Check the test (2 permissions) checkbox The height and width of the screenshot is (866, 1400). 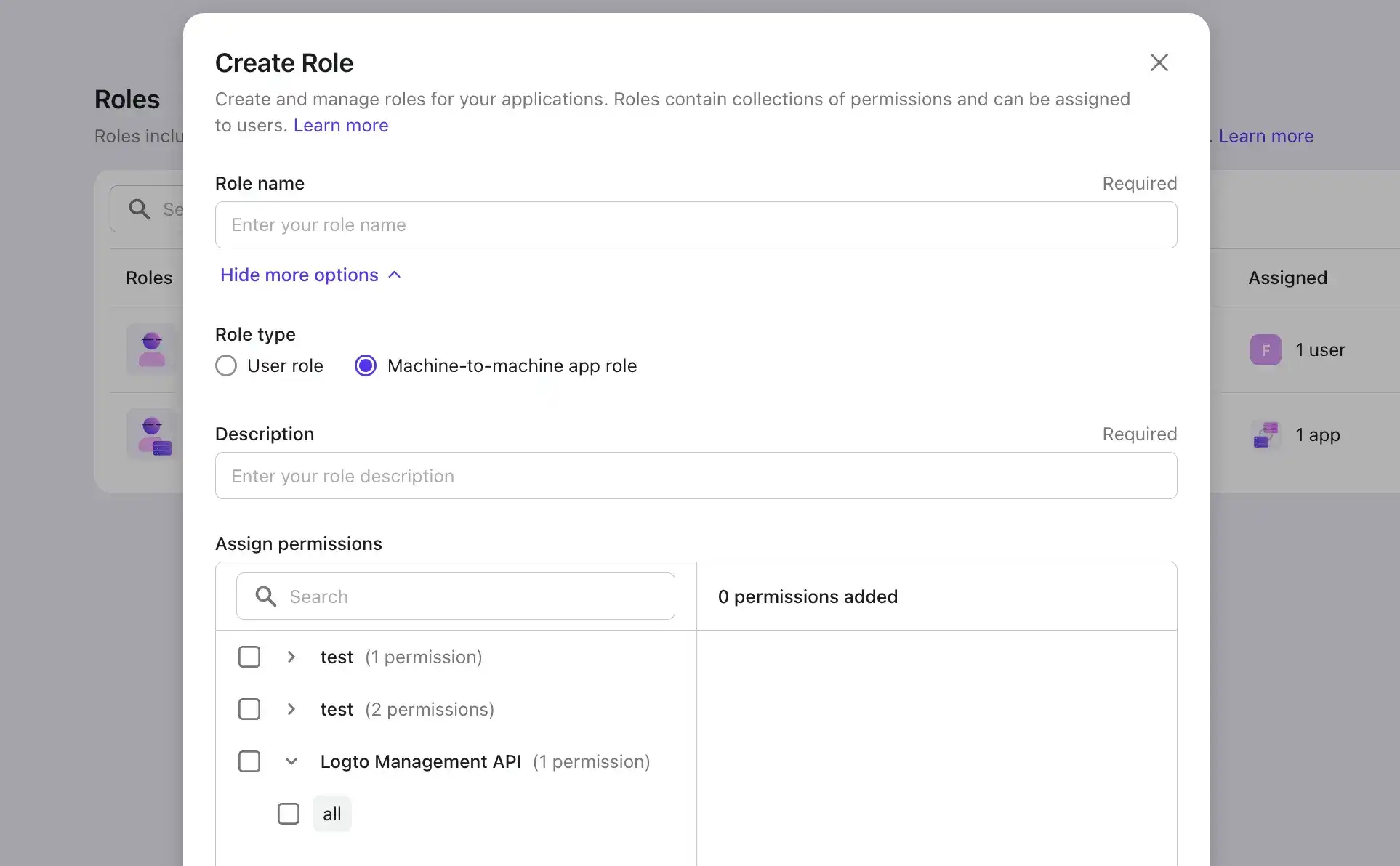click(x=249, y=709)
